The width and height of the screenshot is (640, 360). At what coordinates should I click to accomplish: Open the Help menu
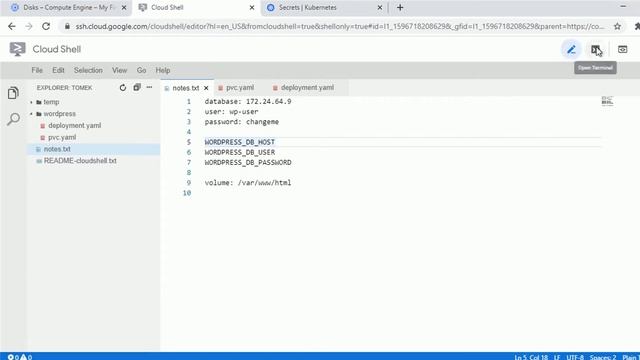tap(163, 70)
